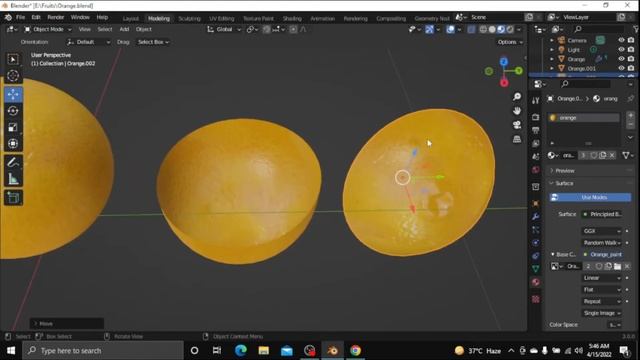Switch to the Sculpting workspace tab
Viewport: 640px width, 360px height.
pos(189,18)
